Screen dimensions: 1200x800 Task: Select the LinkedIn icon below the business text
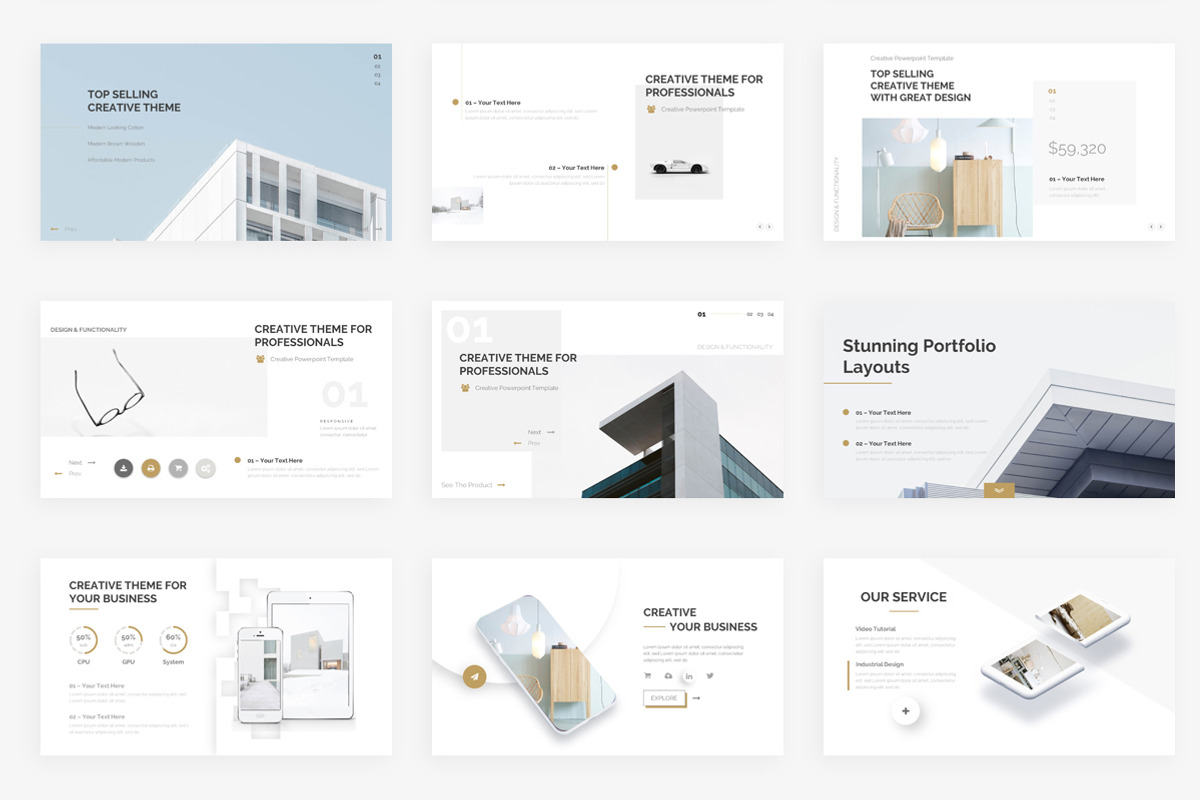tap(689, 677)
